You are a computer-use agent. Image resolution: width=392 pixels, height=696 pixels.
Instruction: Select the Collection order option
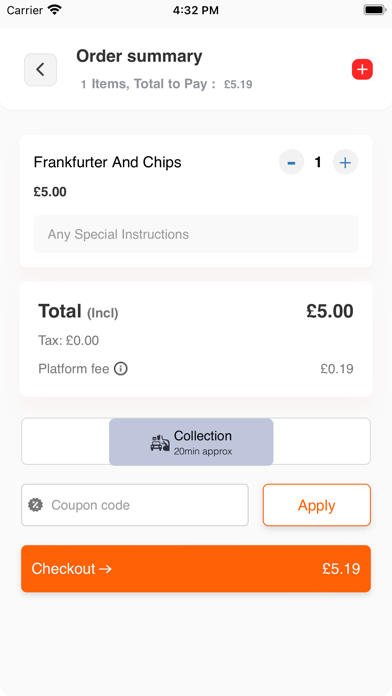(191, 442)
